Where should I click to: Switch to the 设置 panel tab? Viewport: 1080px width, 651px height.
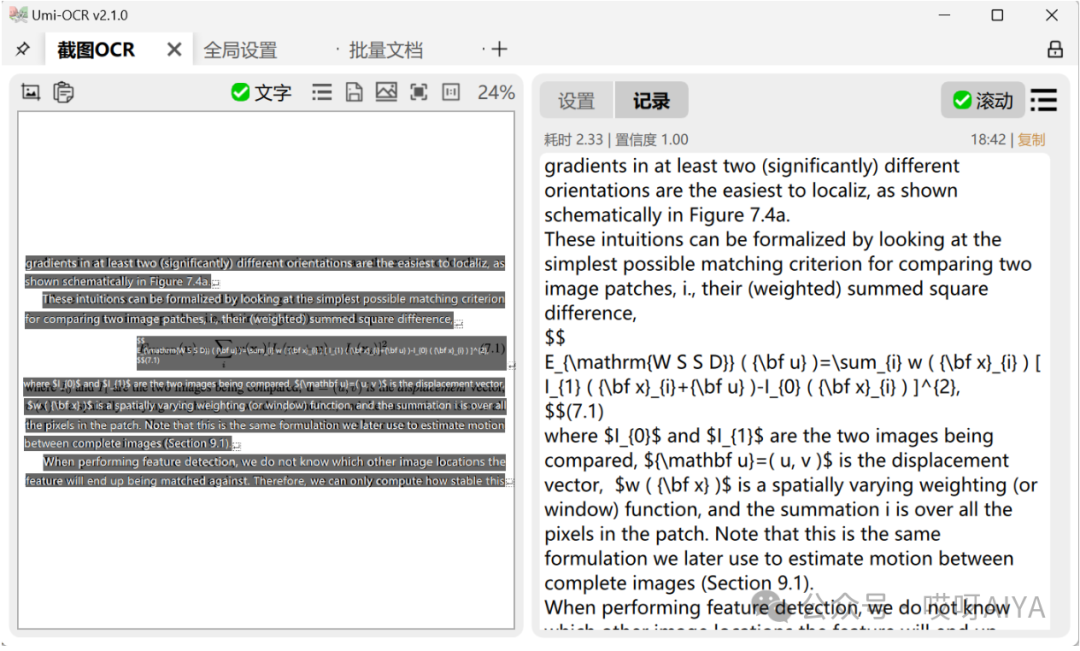(x=576, y=101)
